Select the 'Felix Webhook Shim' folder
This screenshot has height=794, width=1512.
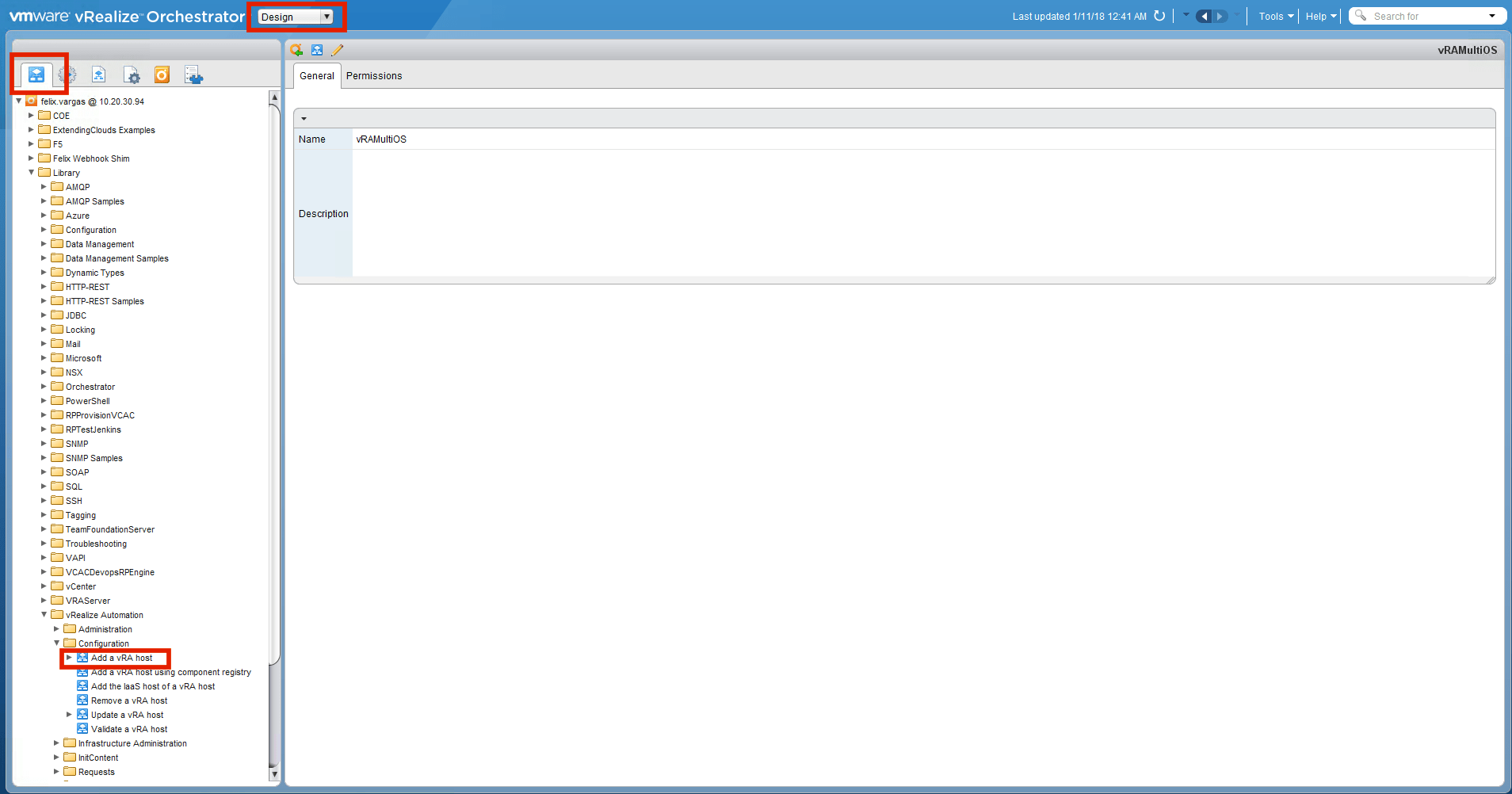[91, 158]
